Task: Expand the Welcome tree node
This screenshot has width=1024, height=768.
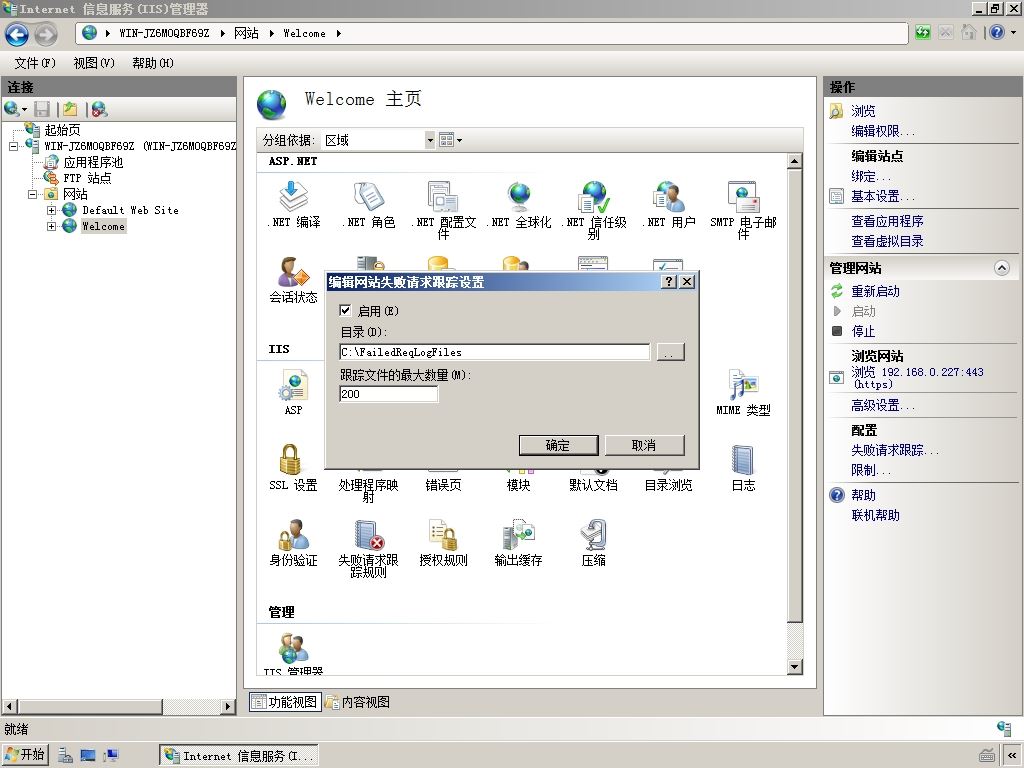Action: click(x=52, y=226)
